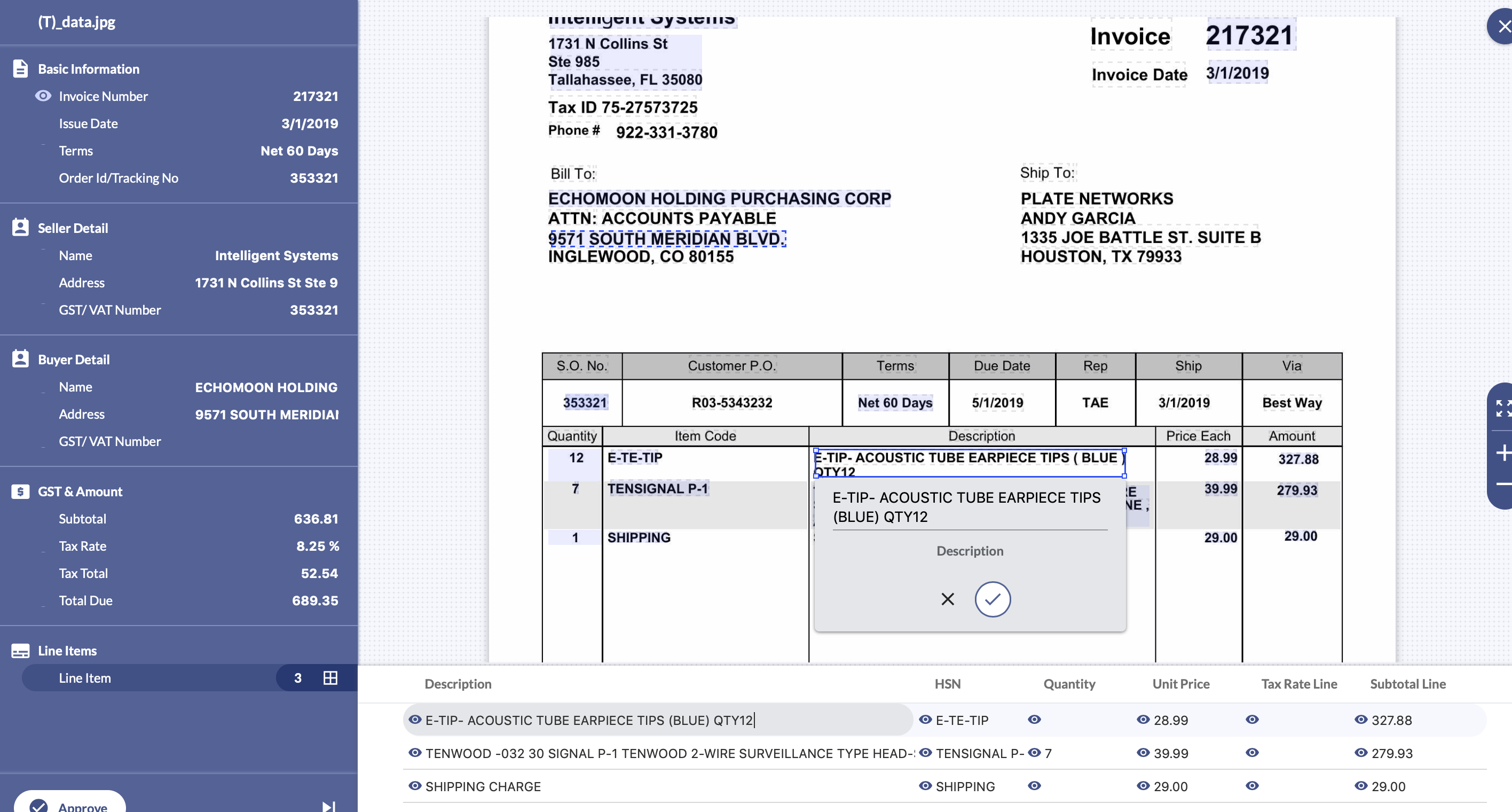Click the 9571 SOUTH MERIDIAN BLVD. text box
The height and width of the screenshot is (812, 1512).
pos(667,238)
